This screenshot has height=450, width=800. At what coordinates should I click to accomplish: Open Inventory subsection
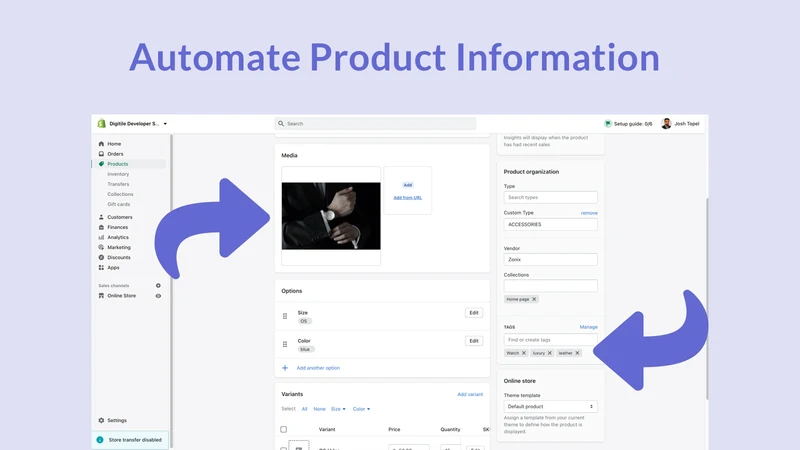[x=118, y=174]
